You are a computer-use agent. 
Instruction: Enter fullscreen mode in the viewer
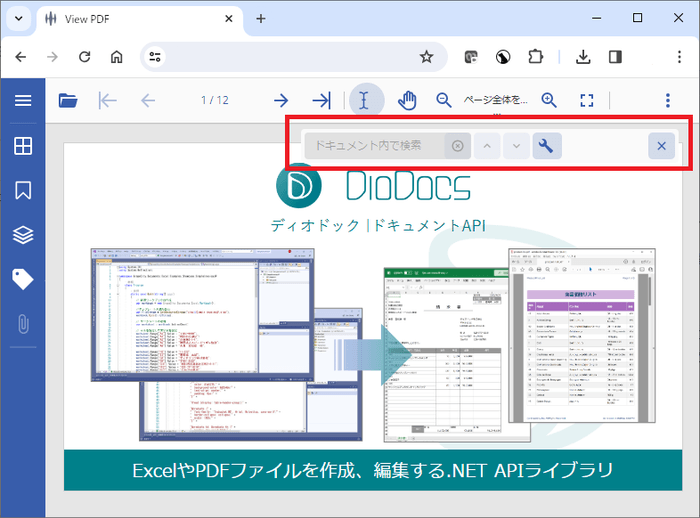tap(587, 100)
